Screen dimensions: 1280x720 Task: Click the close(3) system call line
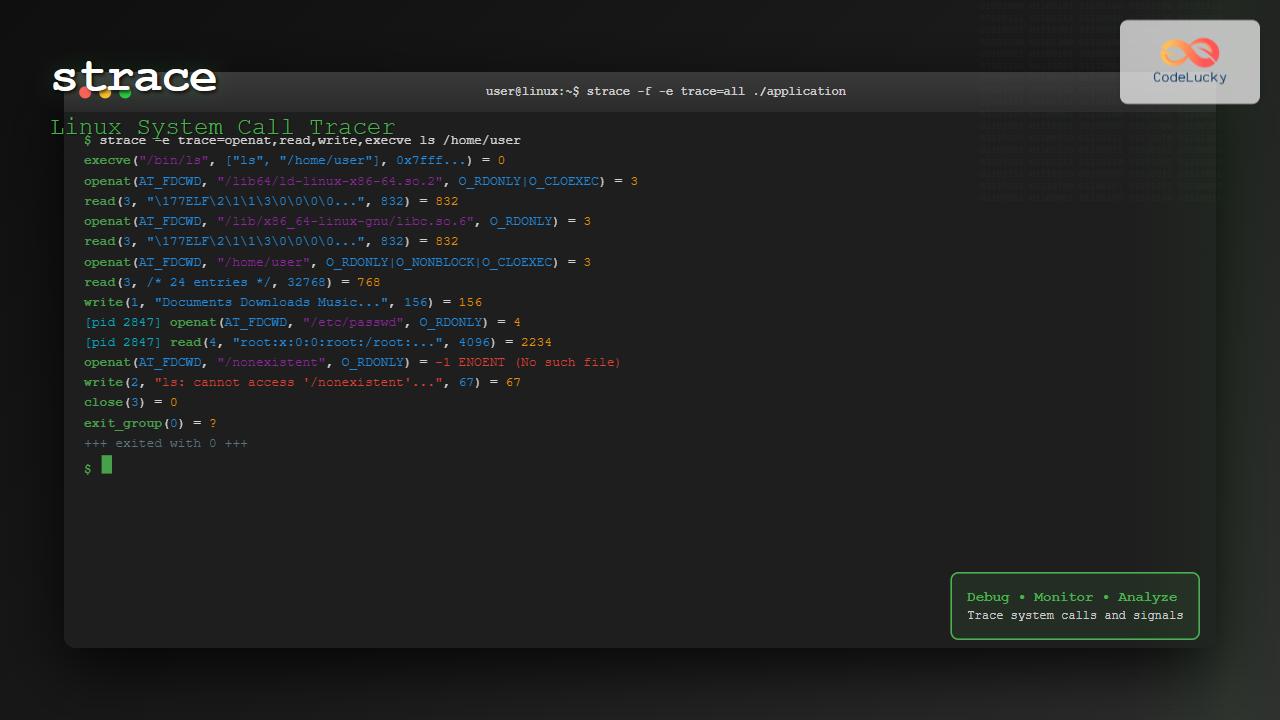(x=130, y=402)
